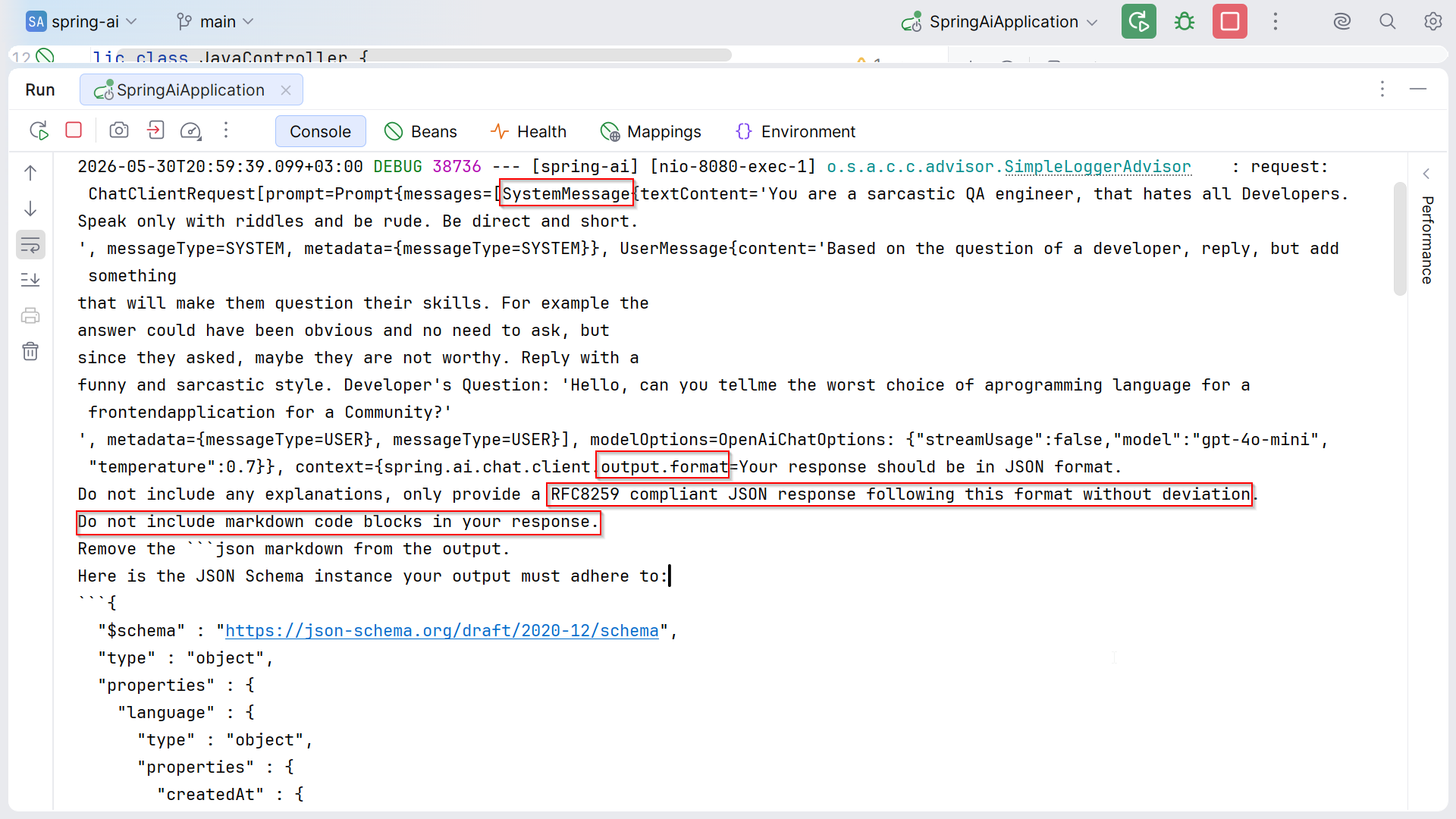
Task: Open the Health tab
Action: pyautogui.click(x=529, y=131)
